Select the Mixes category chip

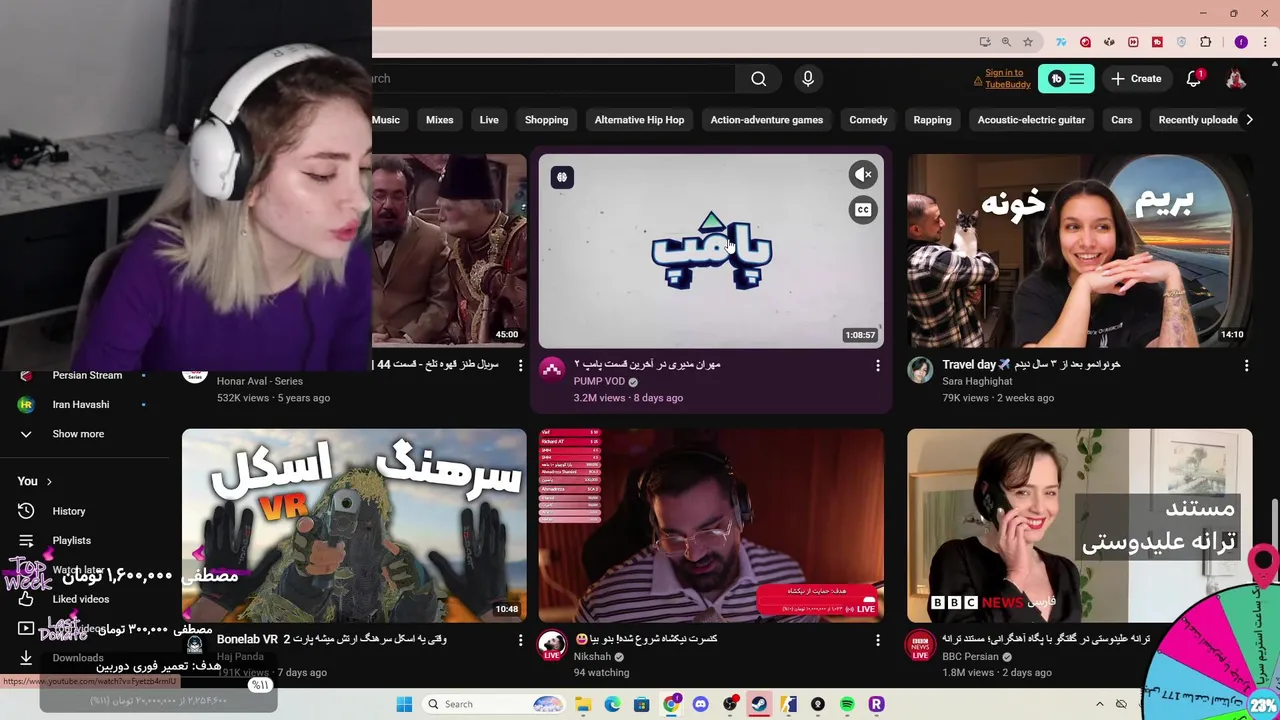(x=440, y=120)
